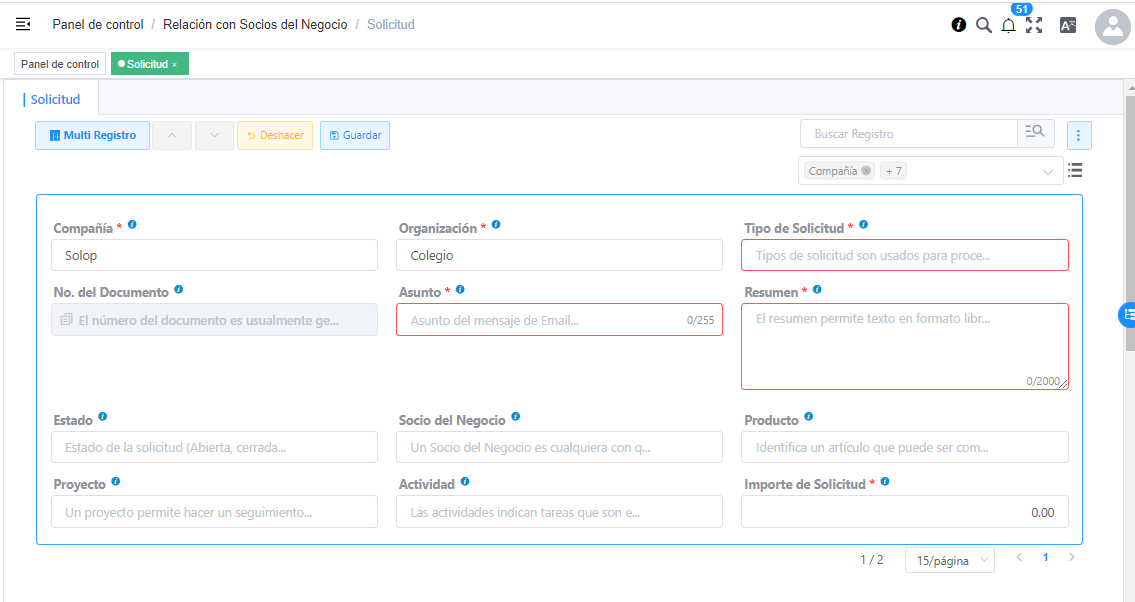Click the language translation icon
1135x602 pixels.
1067,25
